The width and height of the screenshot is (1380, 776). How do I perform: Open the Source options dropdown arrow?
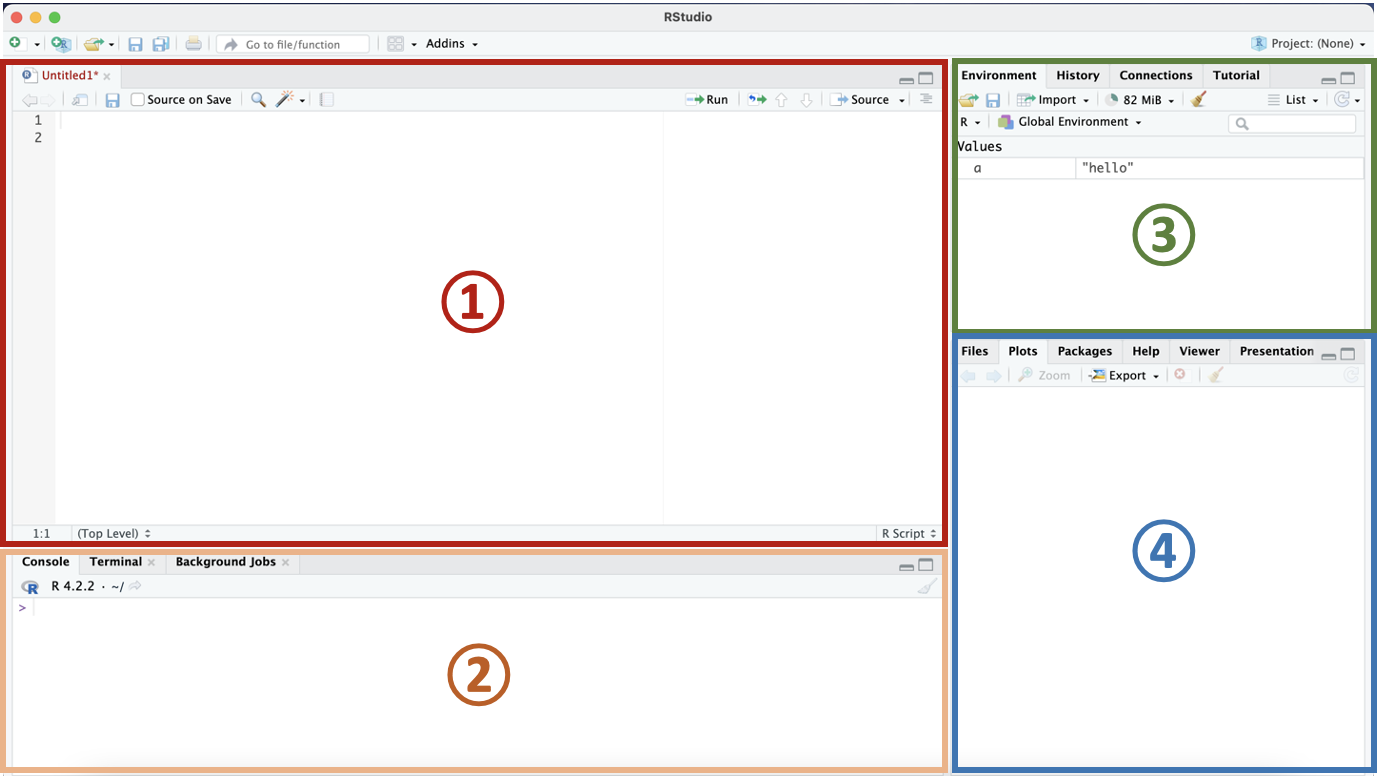tap(902, 101)
